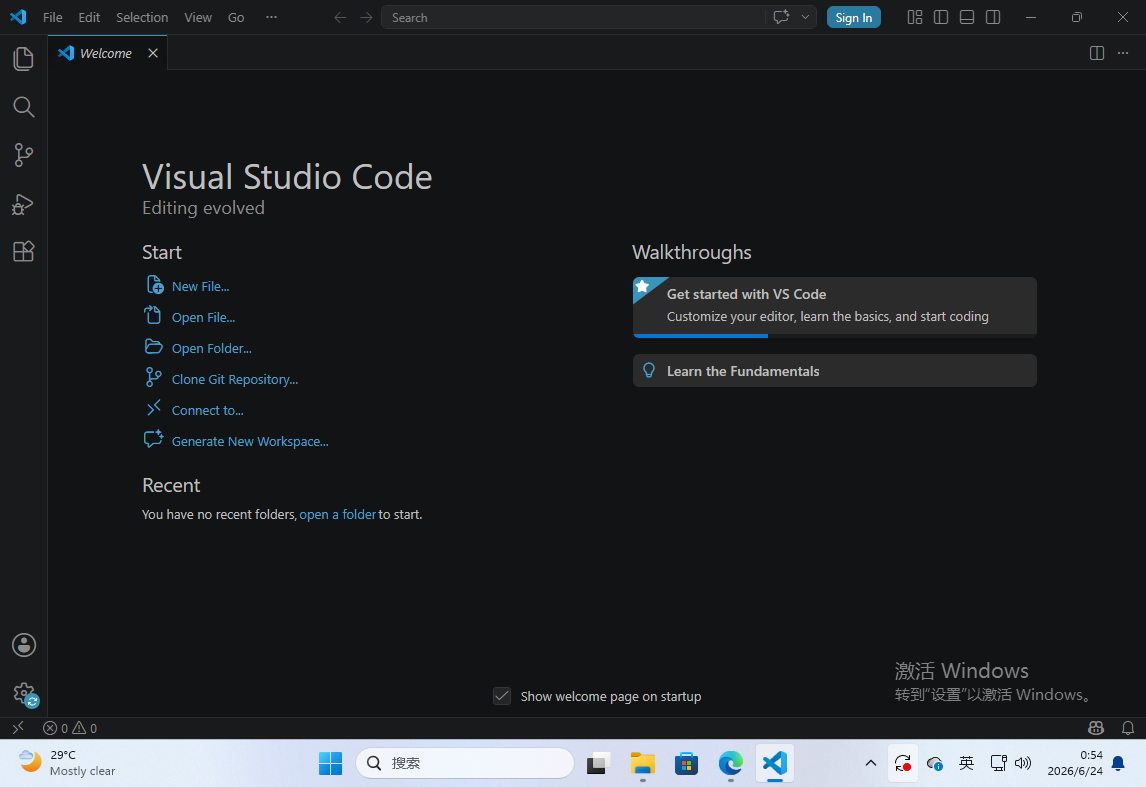
Task: Expand the chat dropdown arrow beside Copilot icon
Action: (x=805, y=18)
